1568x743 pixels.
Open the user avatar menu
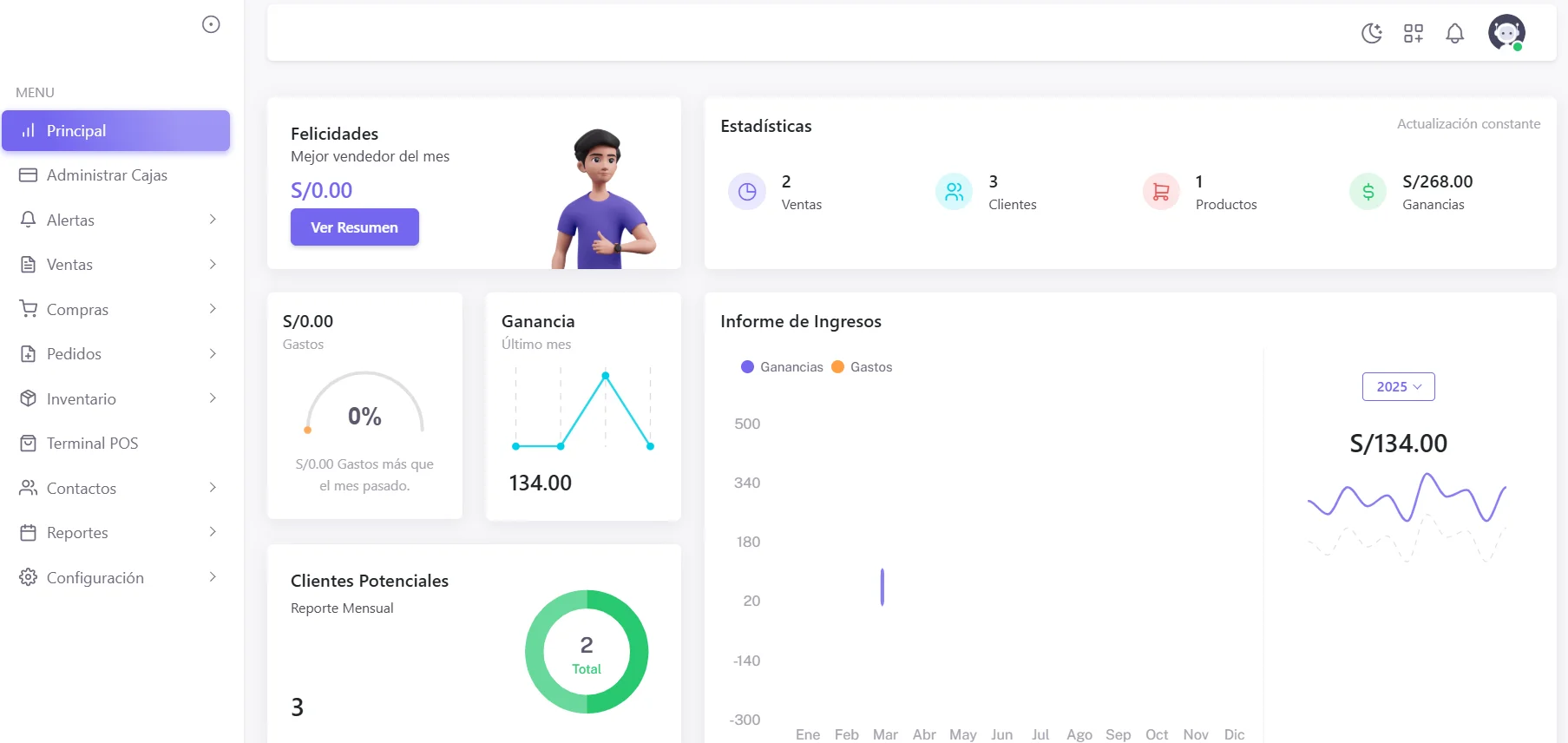(x=1506, y=33)
